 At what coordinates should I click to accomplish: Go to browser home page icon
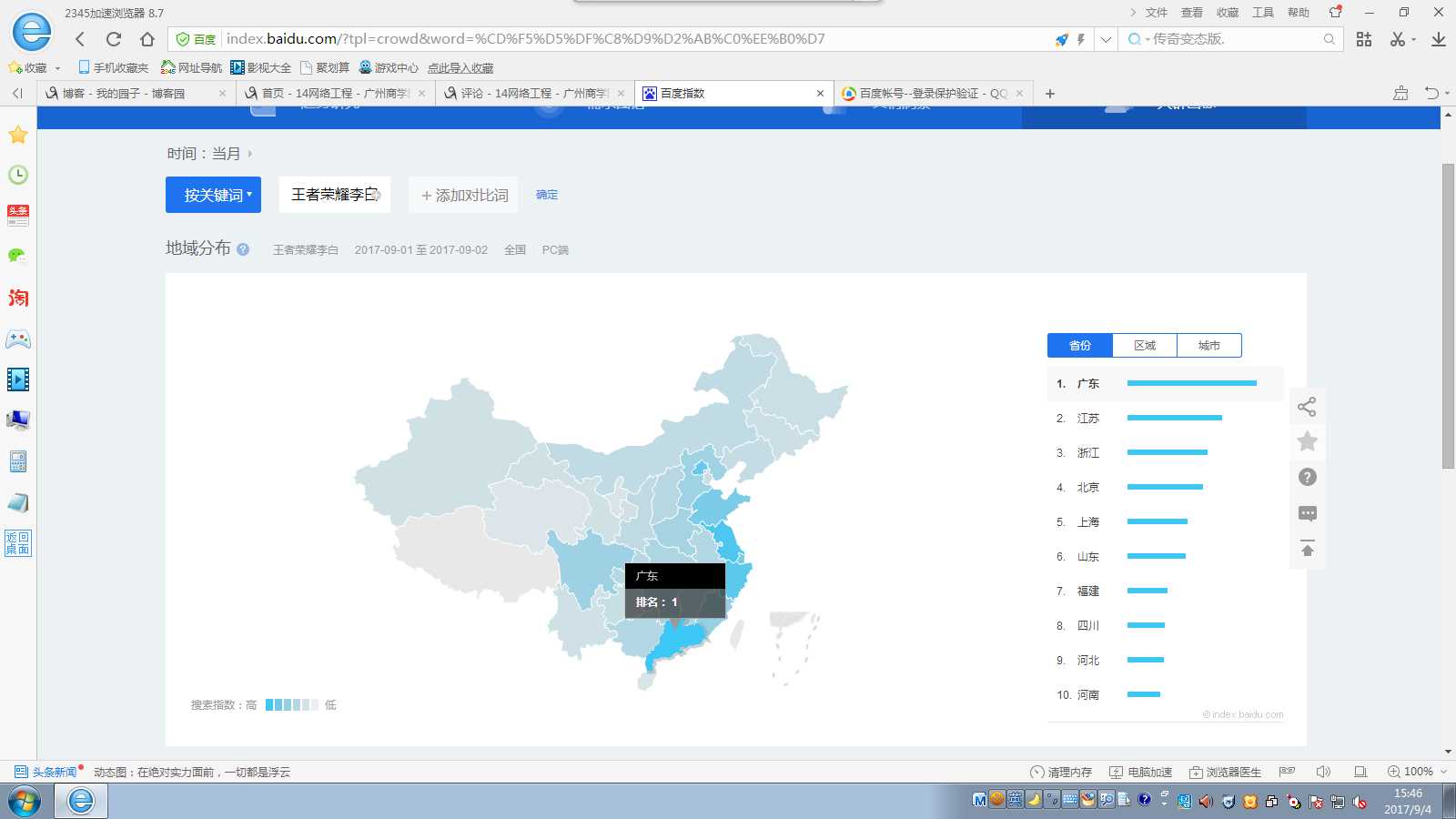[147, 39]
